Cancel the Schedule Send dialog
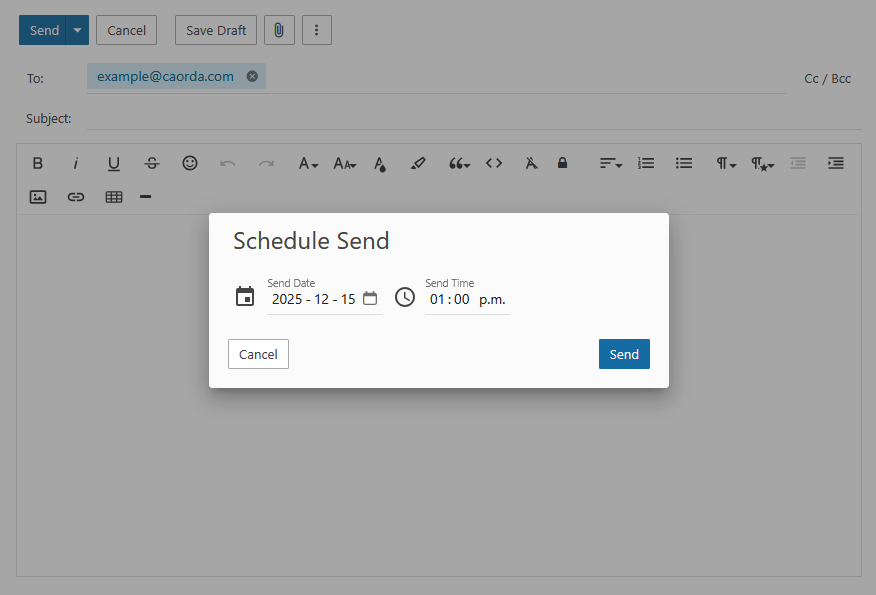 coord(258,354)
